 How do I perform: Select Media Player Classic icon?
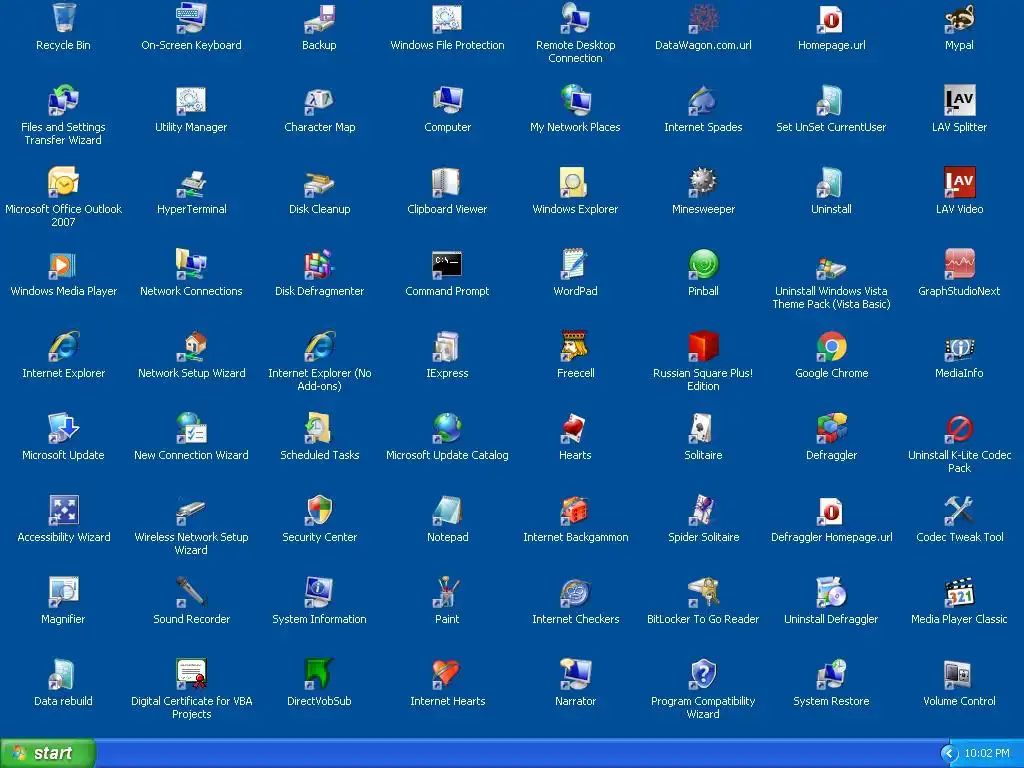click(959, 592)
